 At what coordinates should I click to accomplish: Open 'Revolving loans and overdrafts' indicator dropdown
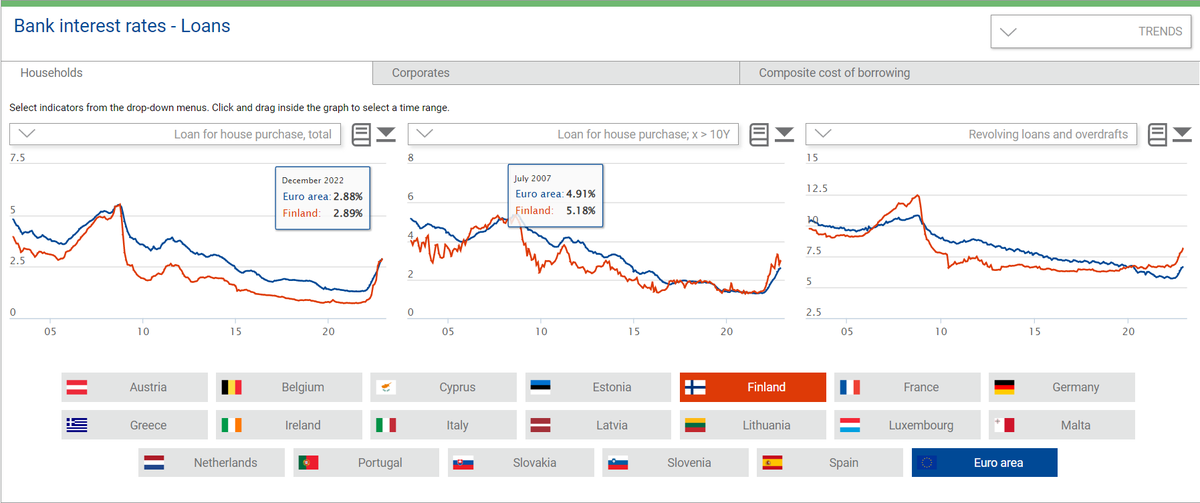[x=972, y=134]
